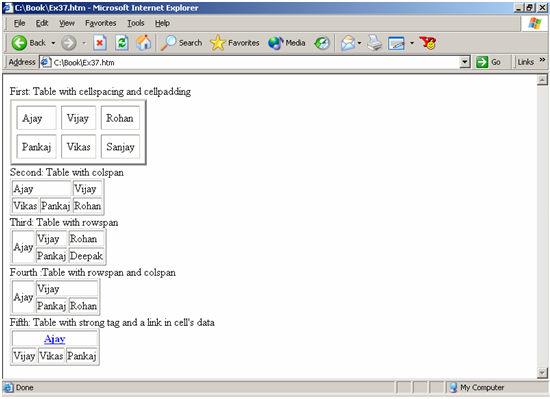Click the page icon in the Address bar

pyautogui.click(x=46, y=62)
